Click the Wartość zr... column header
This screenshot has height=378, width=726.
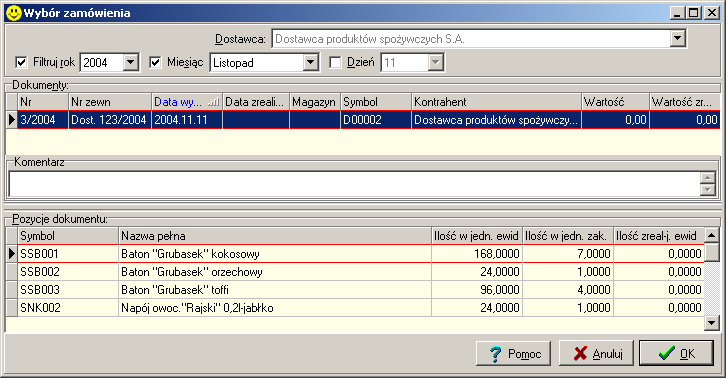tap(685, 102)
